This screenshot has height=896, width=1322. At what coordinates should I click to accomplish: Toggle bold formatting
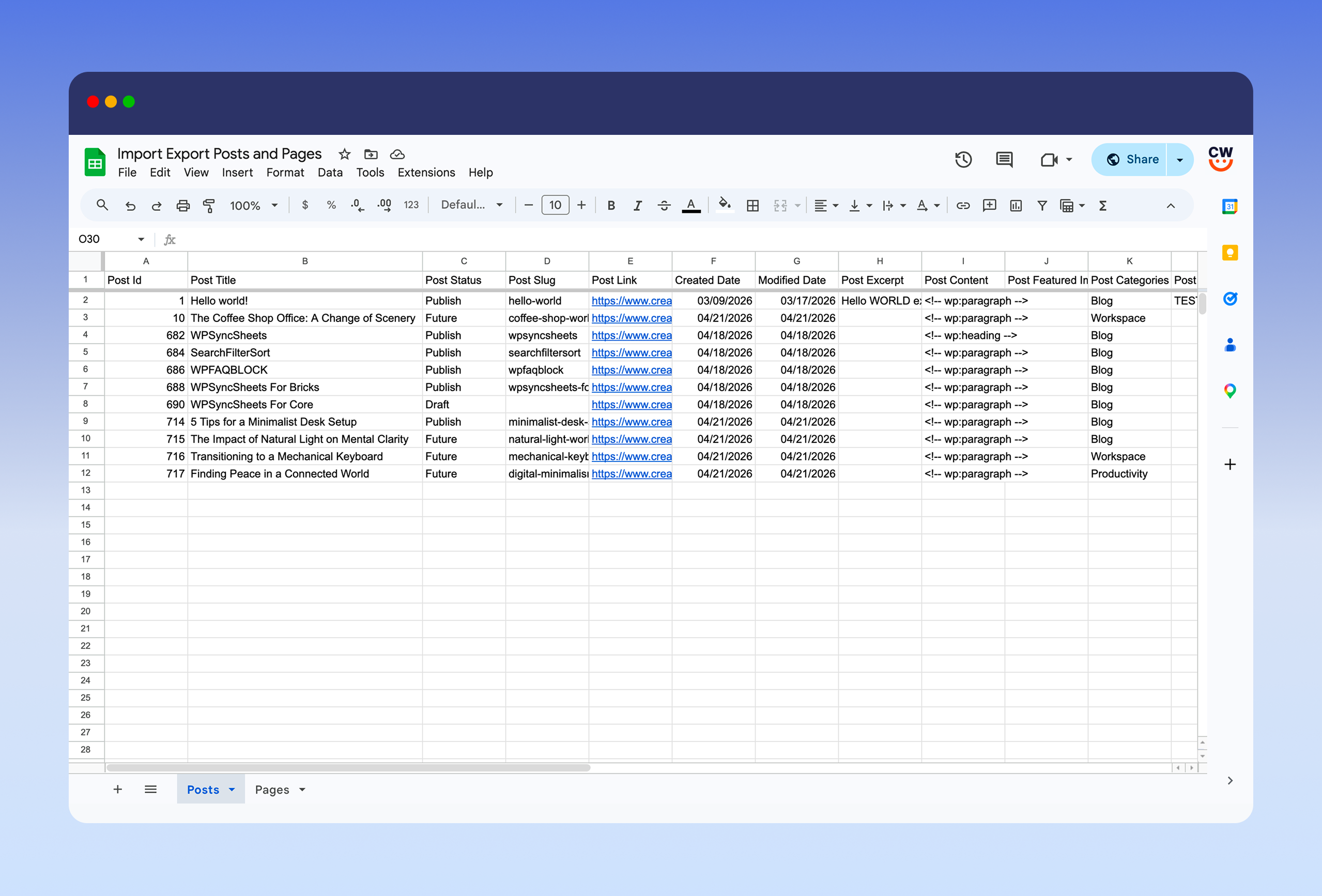(x=611, y=205)
